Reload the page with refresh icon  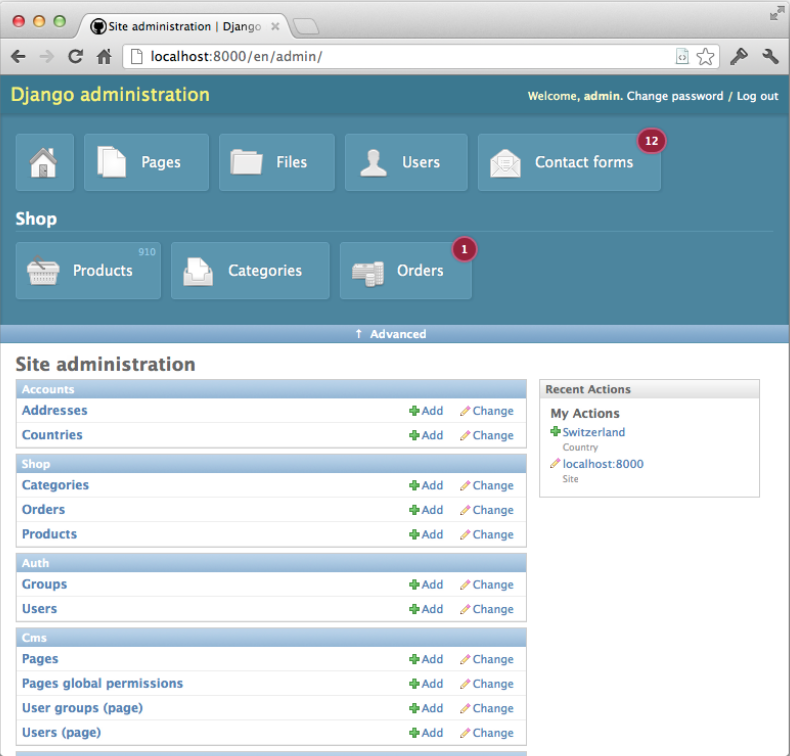click(x=76, y=56)
